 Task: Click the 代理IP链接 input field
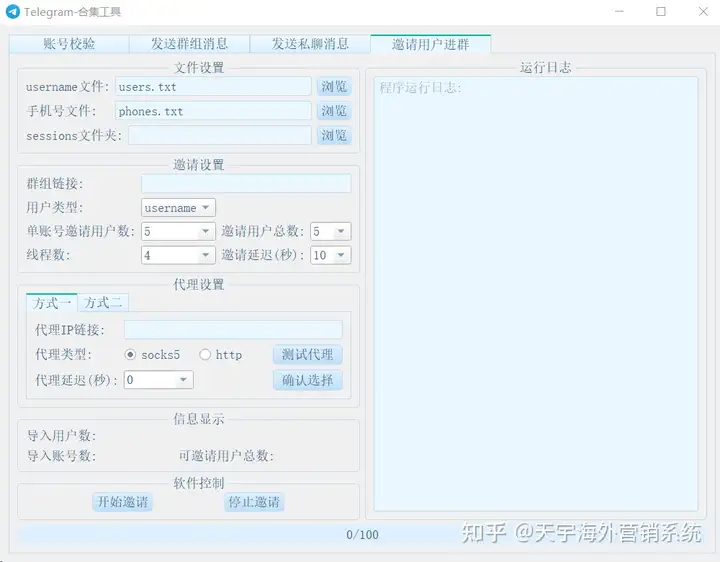(233, 330)
